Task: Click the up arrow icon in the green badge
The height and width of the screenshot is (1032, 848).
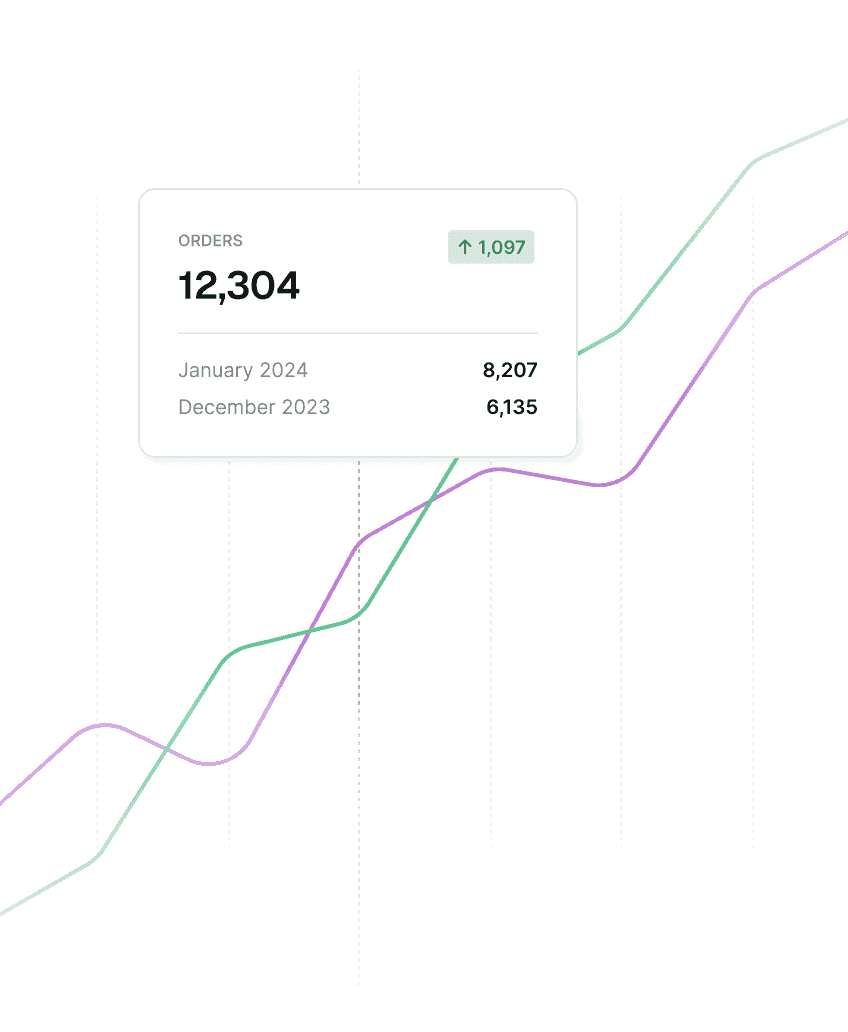Action: (x=465, y=247)
